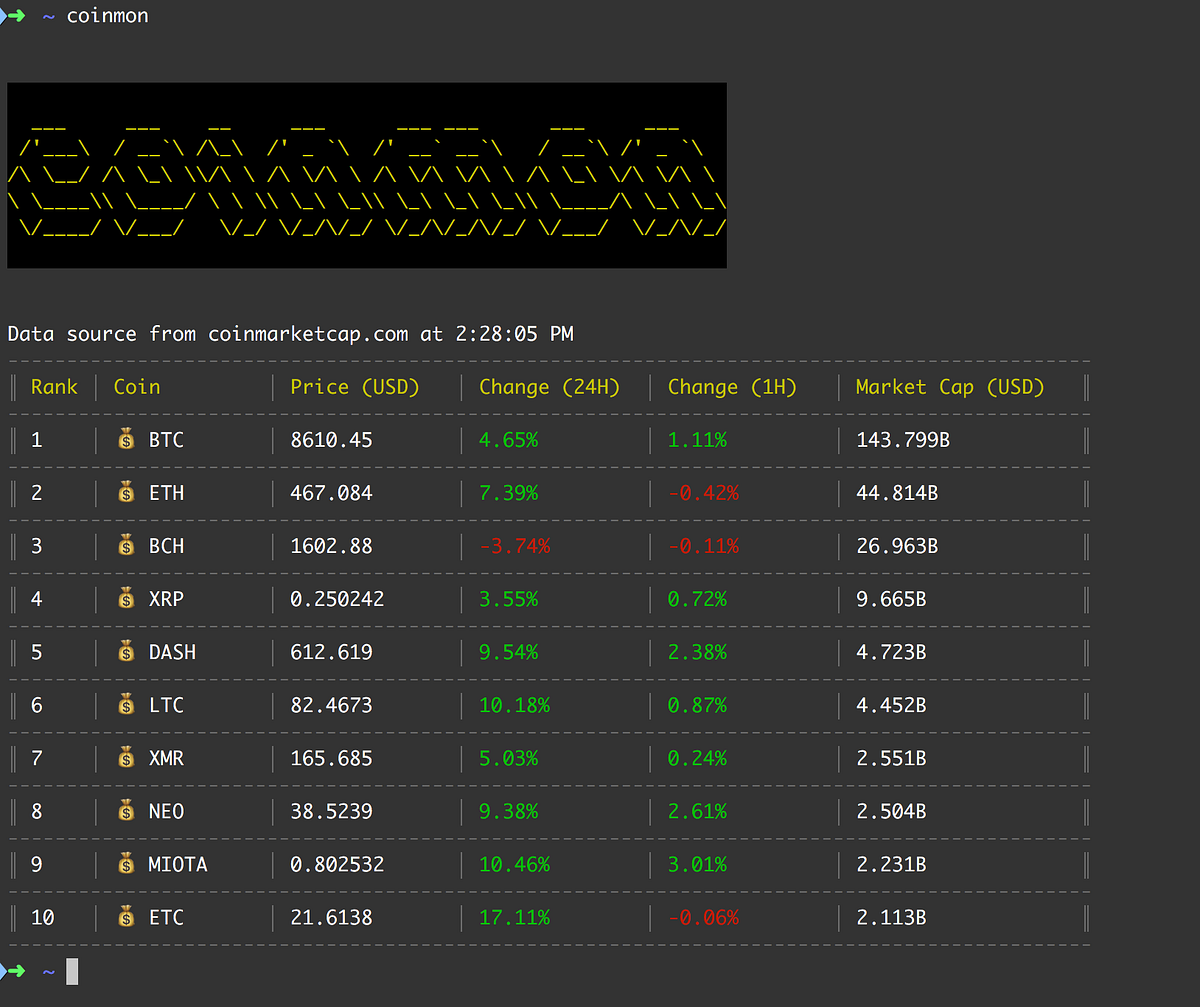Screen dimensions: 1200x1007
Task: Select the NEO coin name
Action: (166, 811)
